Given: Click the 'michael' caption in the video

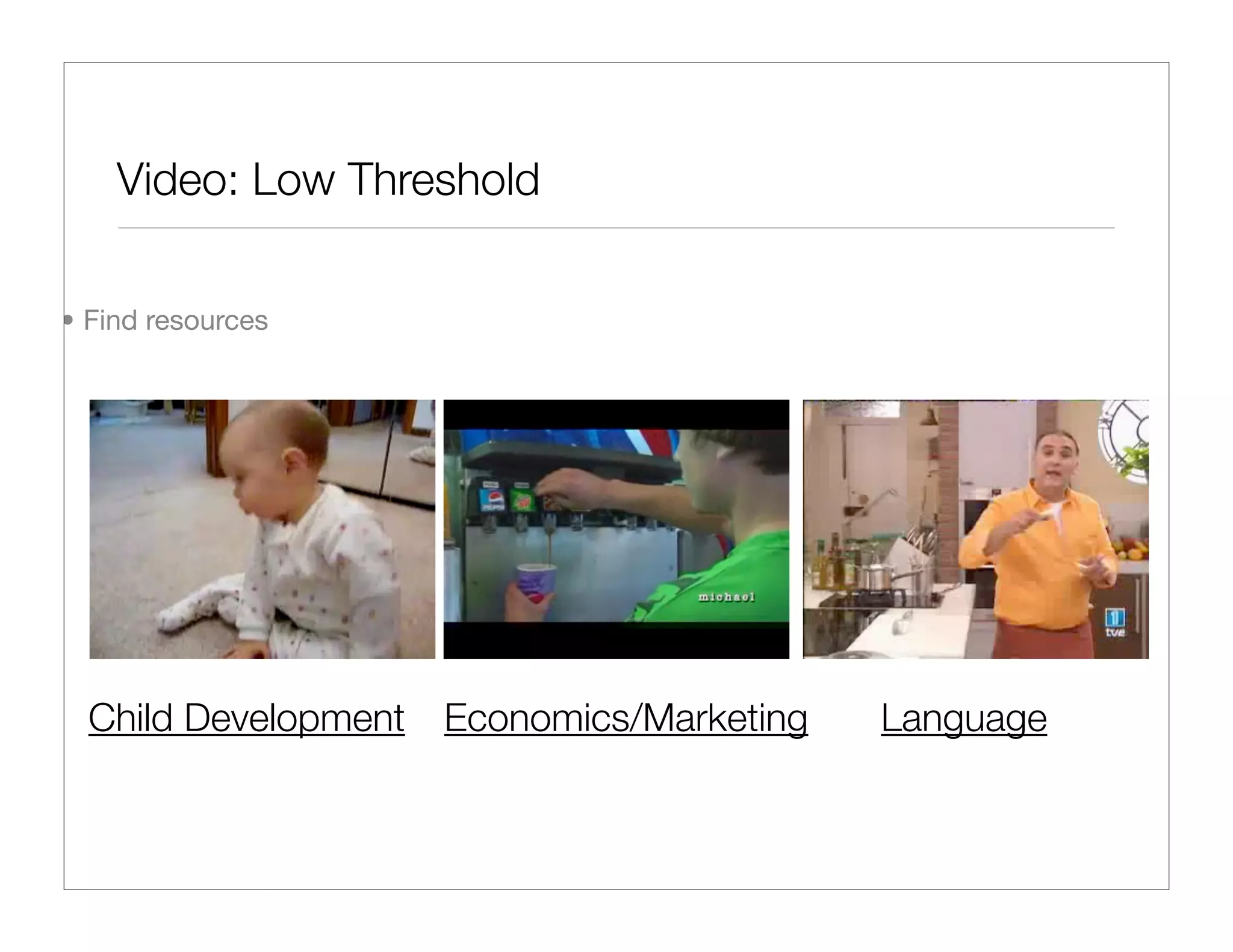Looking at the screenshot, I should (726, 597).
